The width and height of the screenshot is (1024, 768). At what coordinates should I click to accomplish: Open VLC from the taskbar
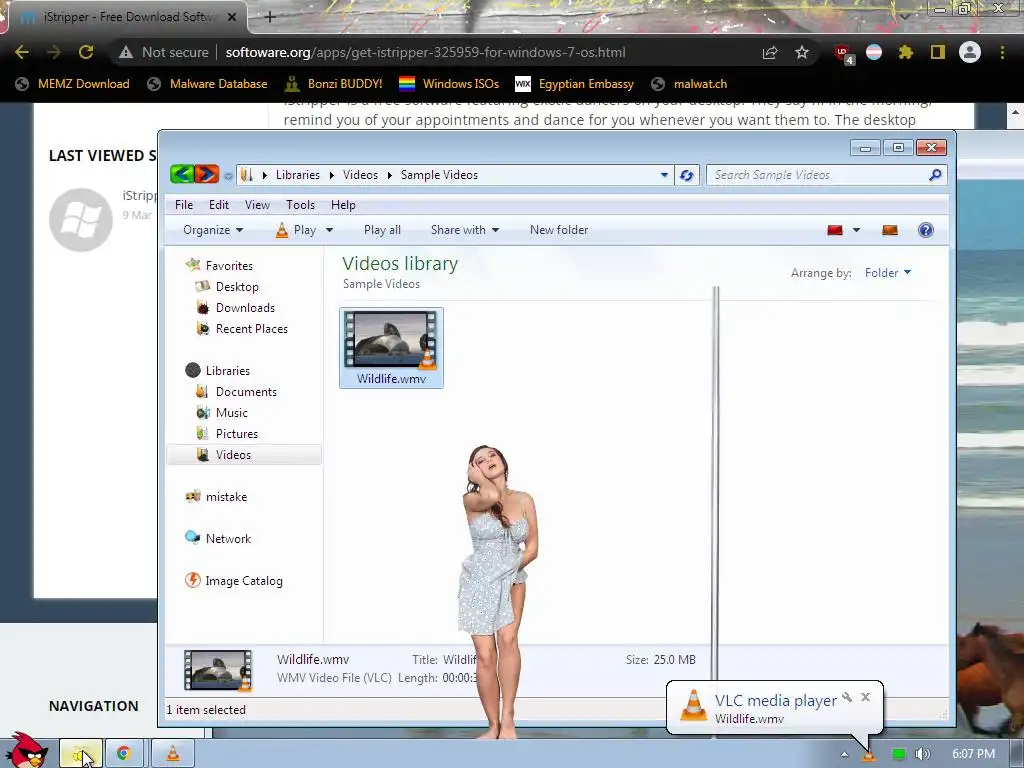173,753
